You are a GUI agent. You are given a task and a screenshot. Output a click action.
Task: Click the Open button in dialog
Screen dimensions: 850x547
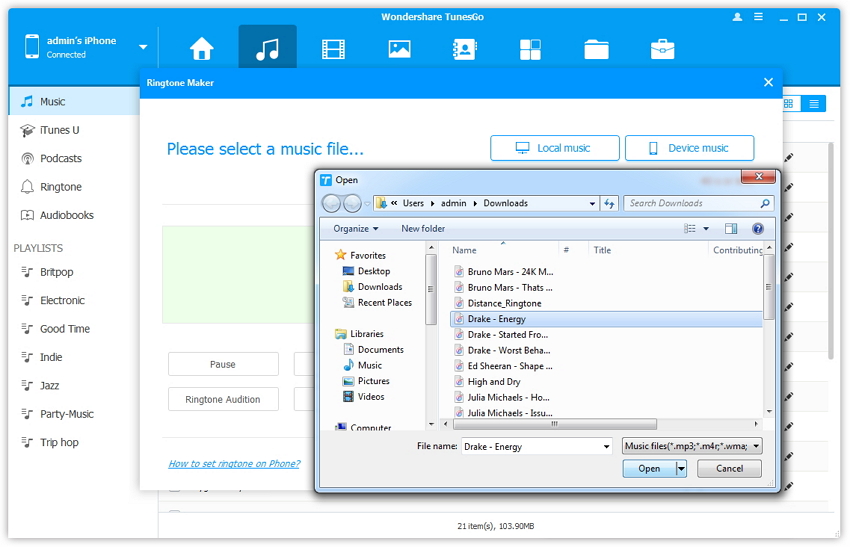(x=648, y=468)
